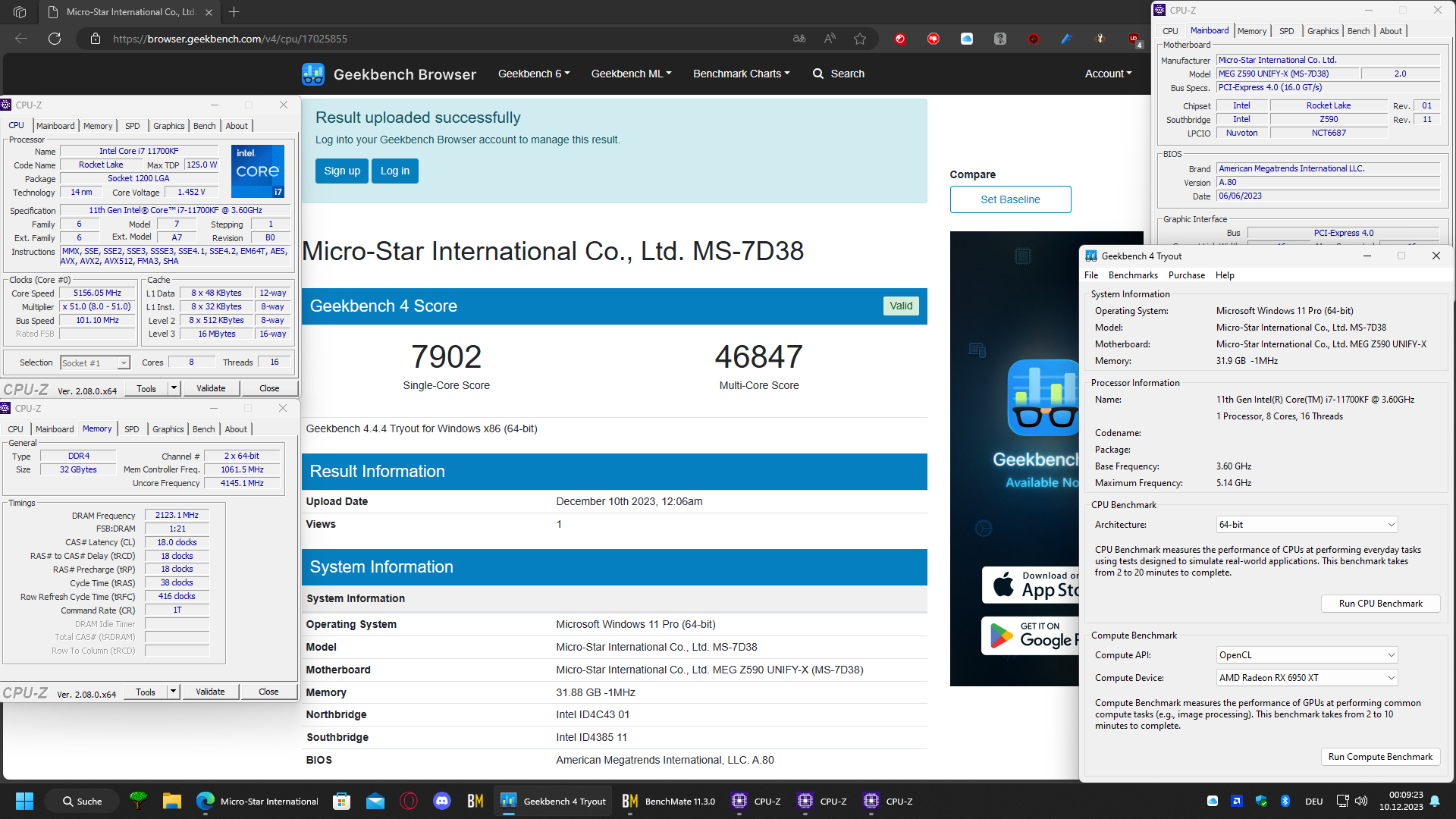This screenshot has height=819, width=1456.
Task: Click the Log in button
Action: [395, 171]
